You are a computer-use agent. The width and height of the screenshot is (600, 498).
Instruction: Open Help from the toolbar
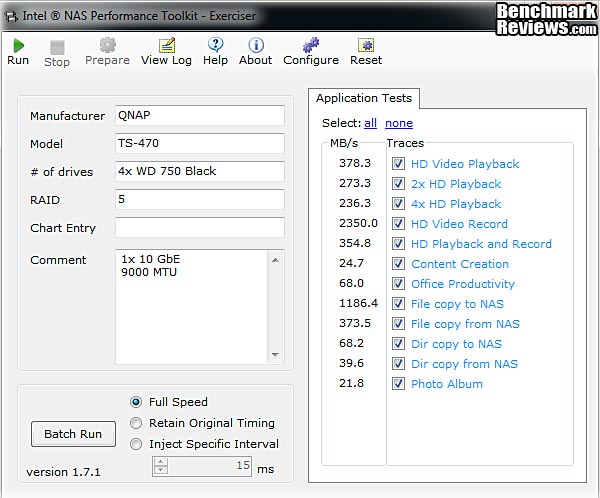pos(215,45)
